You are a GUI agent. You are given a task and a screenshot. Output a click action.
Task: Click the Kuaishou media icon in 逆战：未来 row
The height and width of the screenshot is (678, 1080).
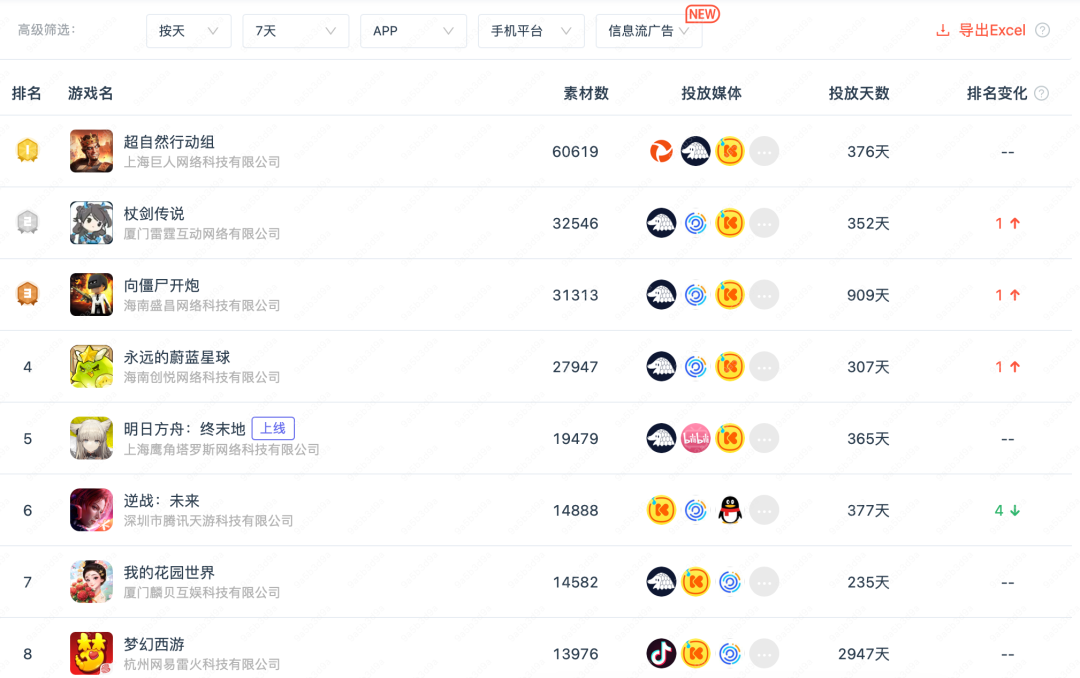[x=661, y=510]
